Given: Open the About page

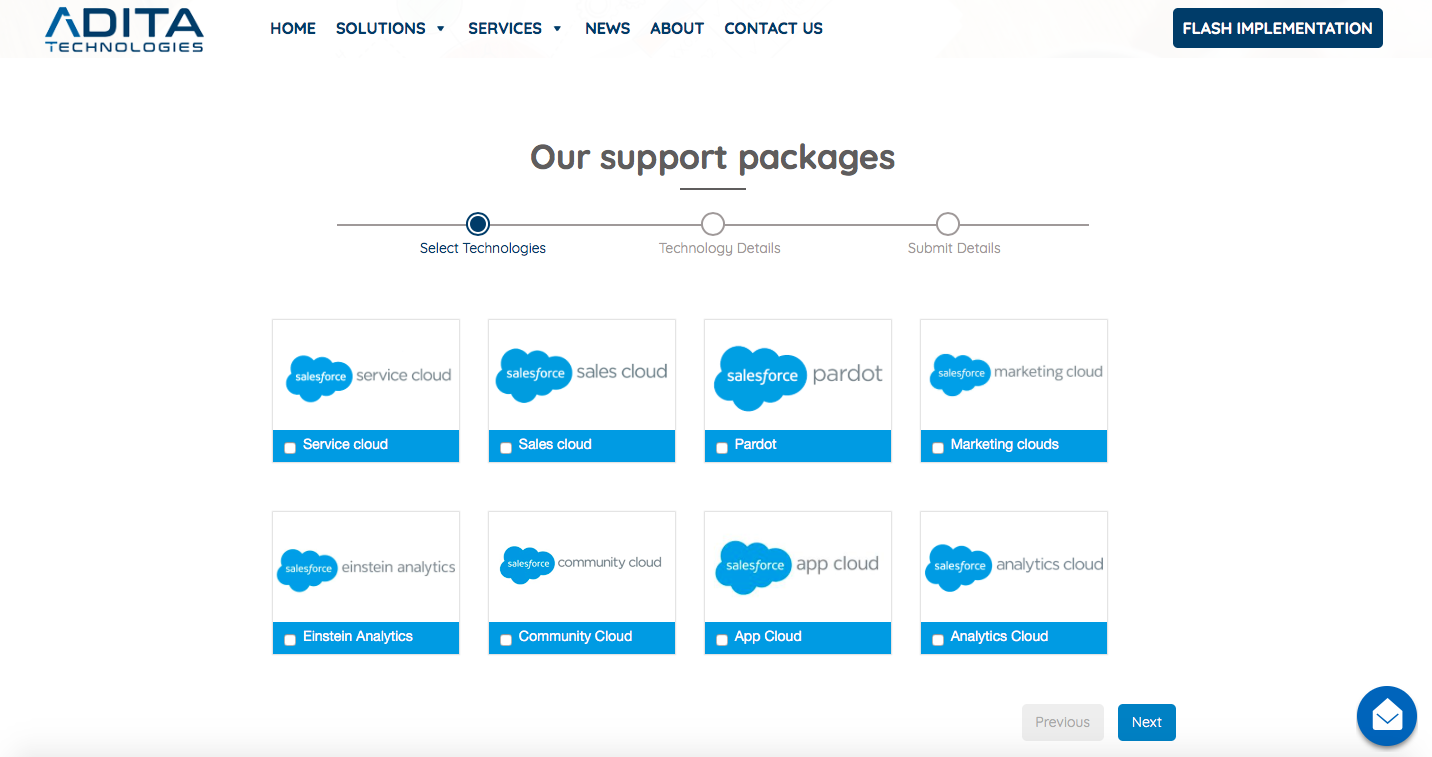Looking at the screenshot, I should (677, 29).
